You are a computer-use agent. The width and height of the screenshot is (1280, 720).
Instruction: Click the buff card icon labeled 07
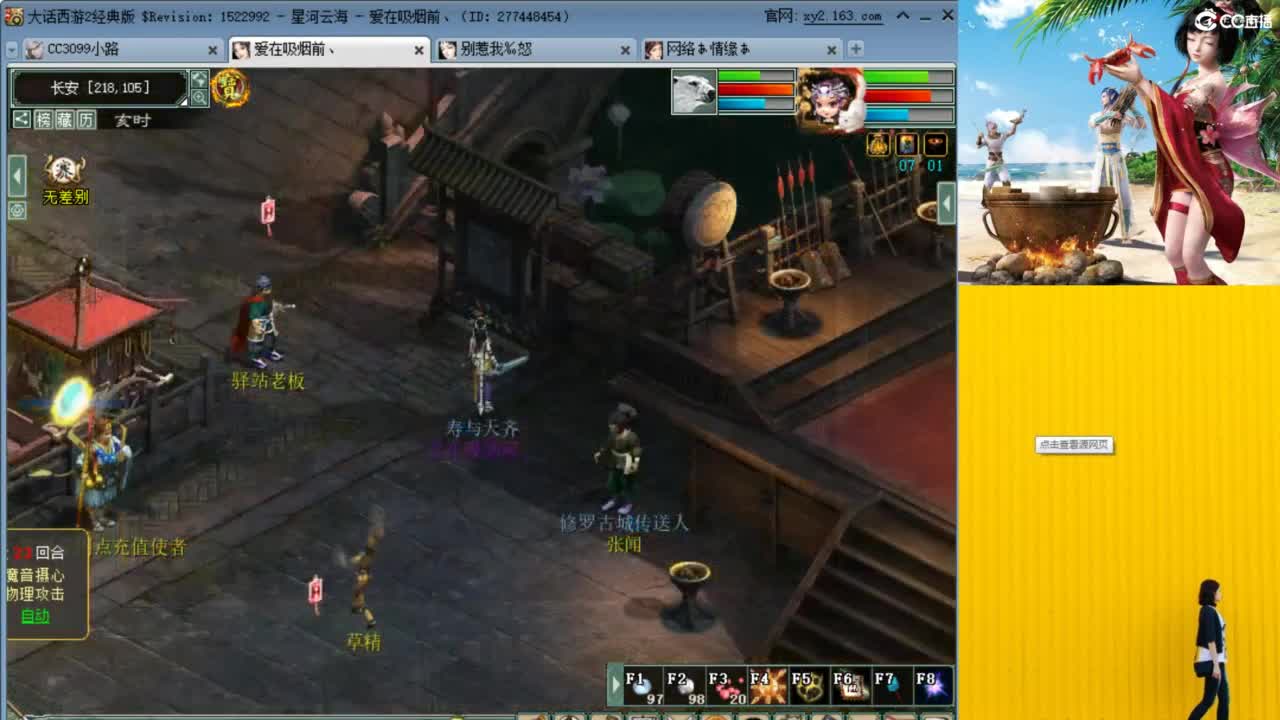[907, 144]
